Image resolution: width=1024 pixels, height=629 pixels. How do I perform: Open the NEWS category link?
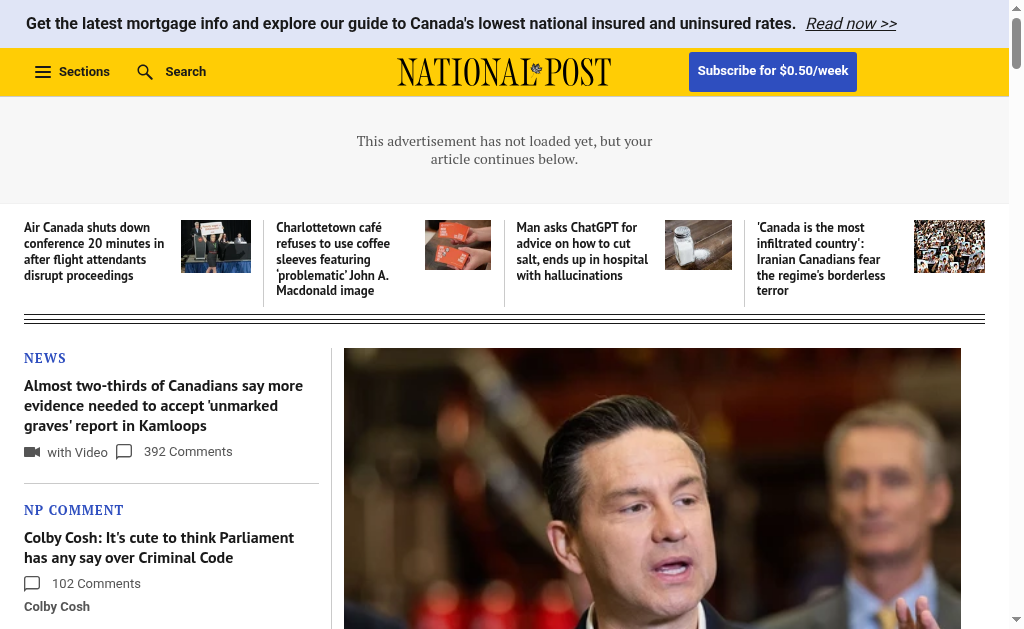coord(45,358)
